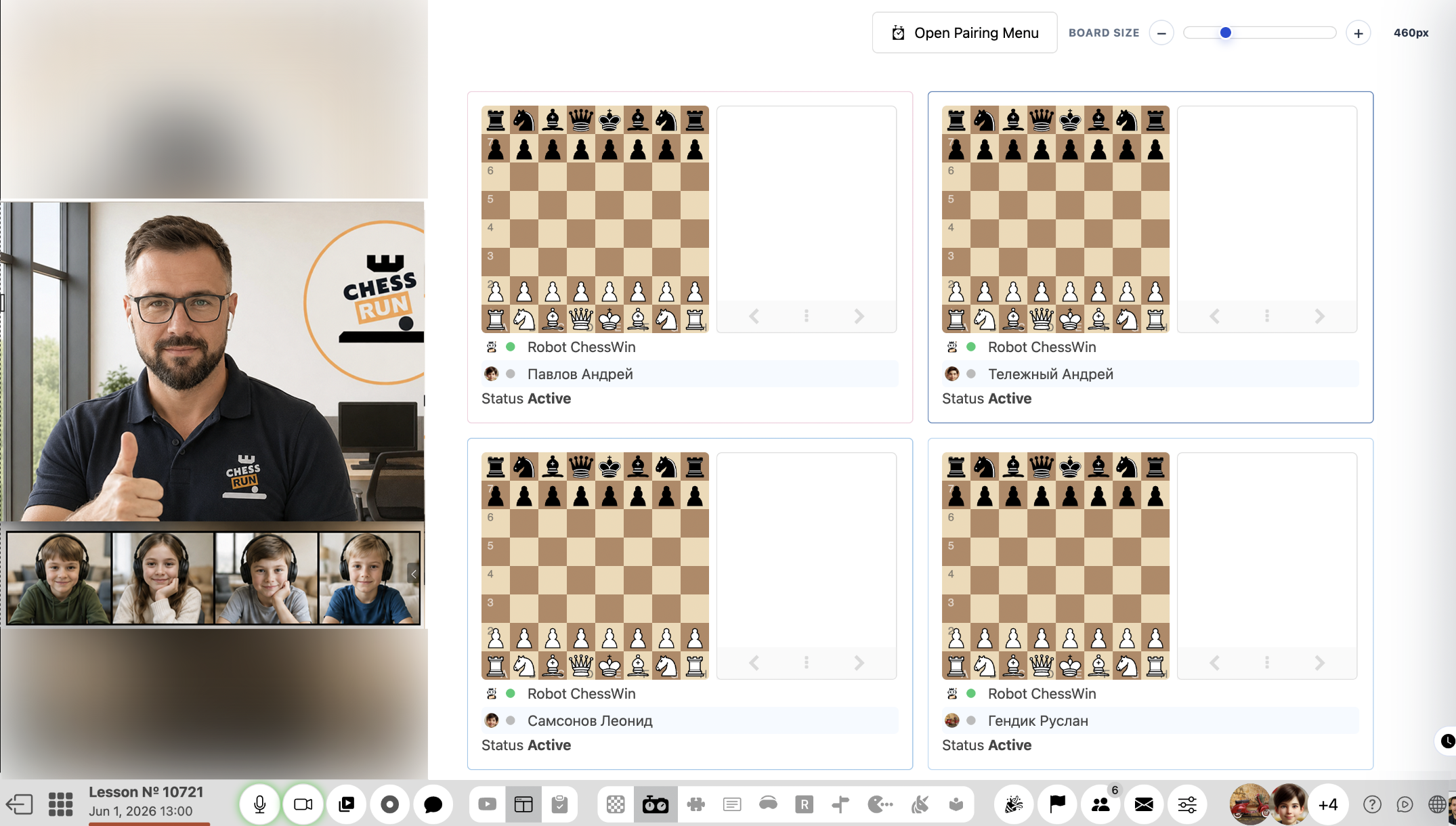This screenshot has width=1456, height=826.
Task: Turn off the camera
Action: coord(303,804)
